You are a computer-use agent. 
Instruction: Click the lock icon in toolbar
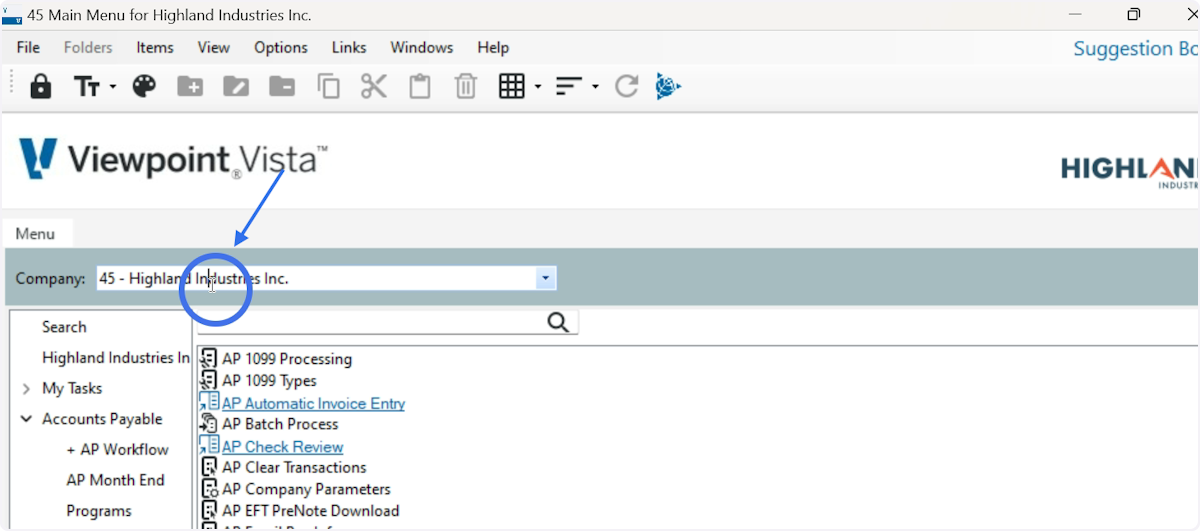click(41, 87)
